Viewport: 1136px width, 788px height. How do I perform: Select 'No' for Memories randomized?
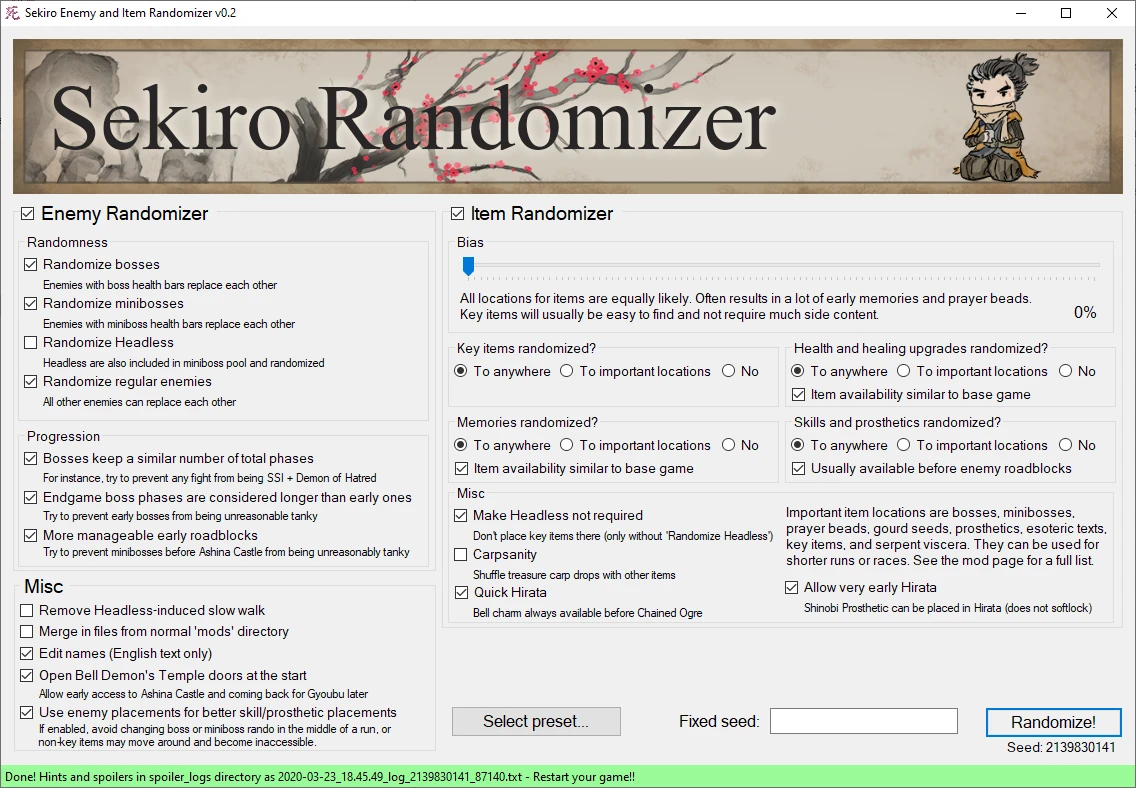point(728,445)
